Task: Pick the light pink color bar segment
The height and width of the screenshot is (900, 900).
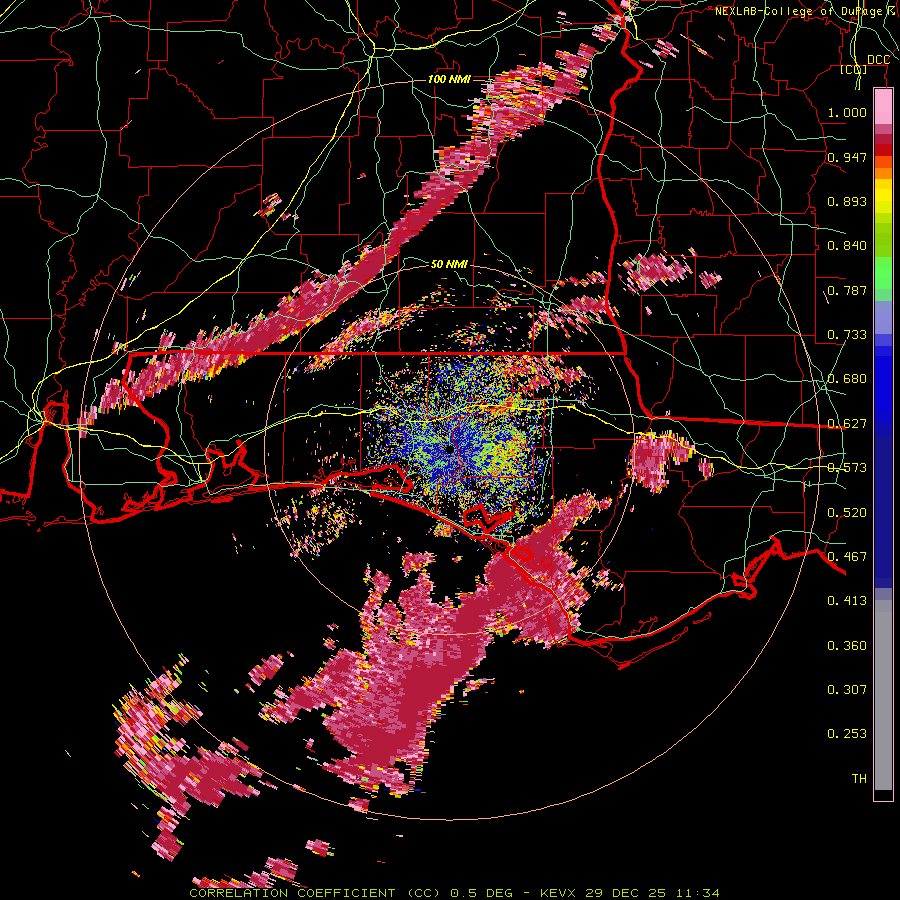Action: coord(883,107)
